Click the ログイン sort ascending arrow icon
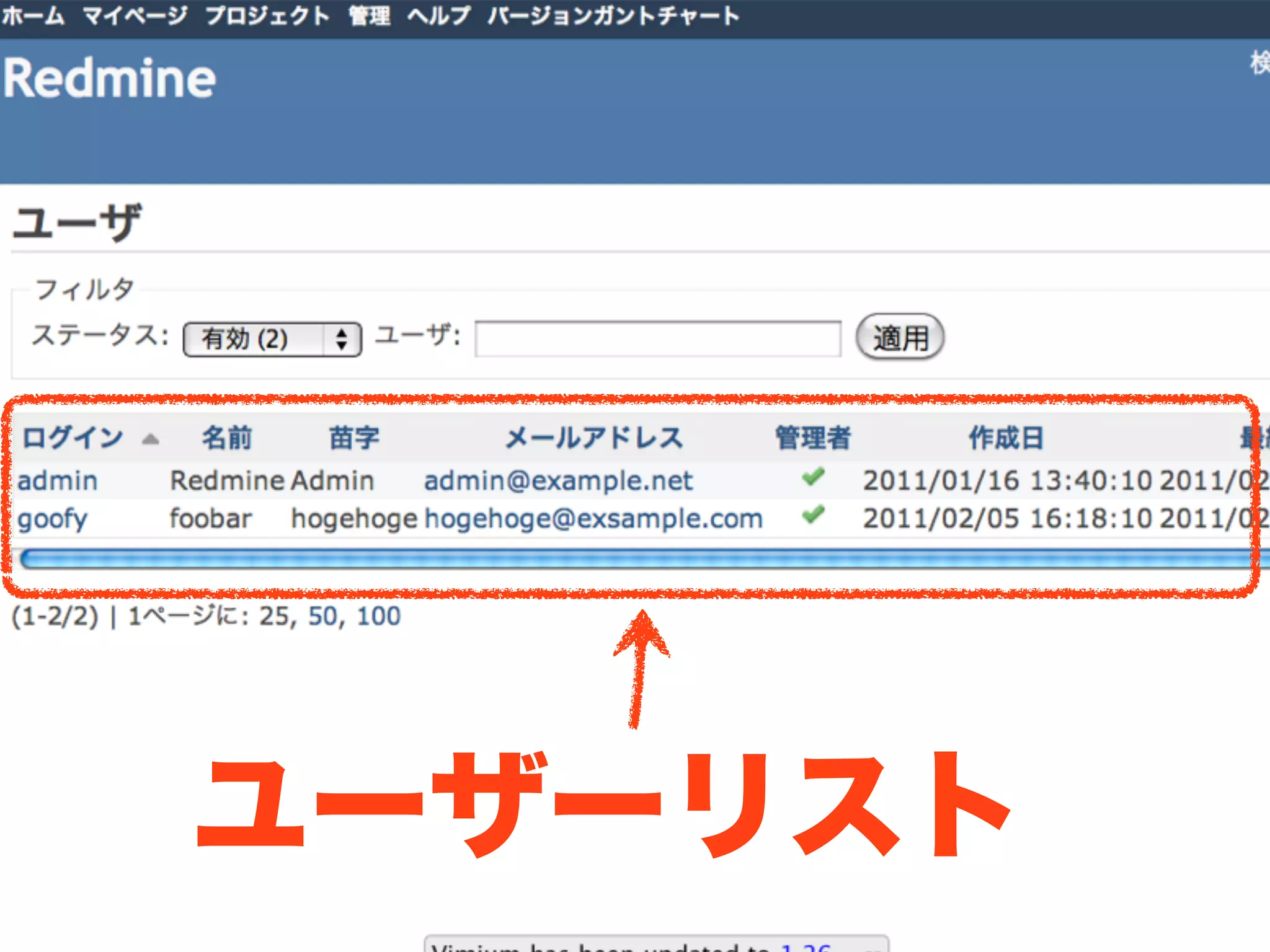1270x952 pixels. click(151, 439)
